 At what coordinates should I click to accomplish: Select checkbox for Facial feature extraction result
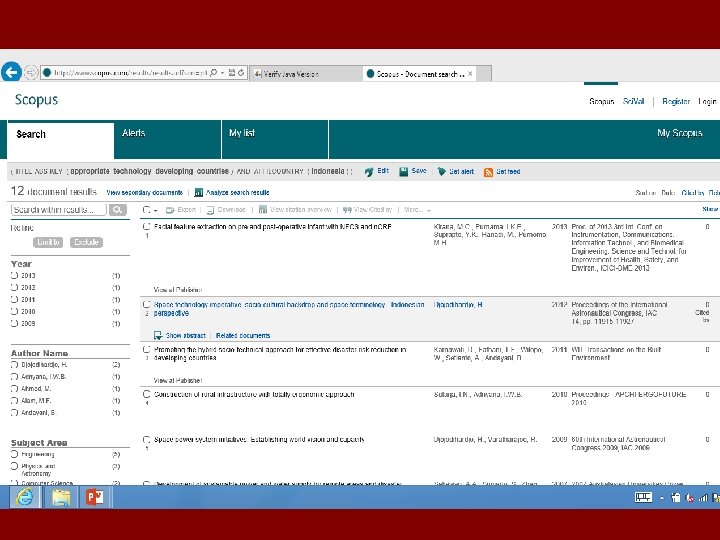tap(146, 226)
